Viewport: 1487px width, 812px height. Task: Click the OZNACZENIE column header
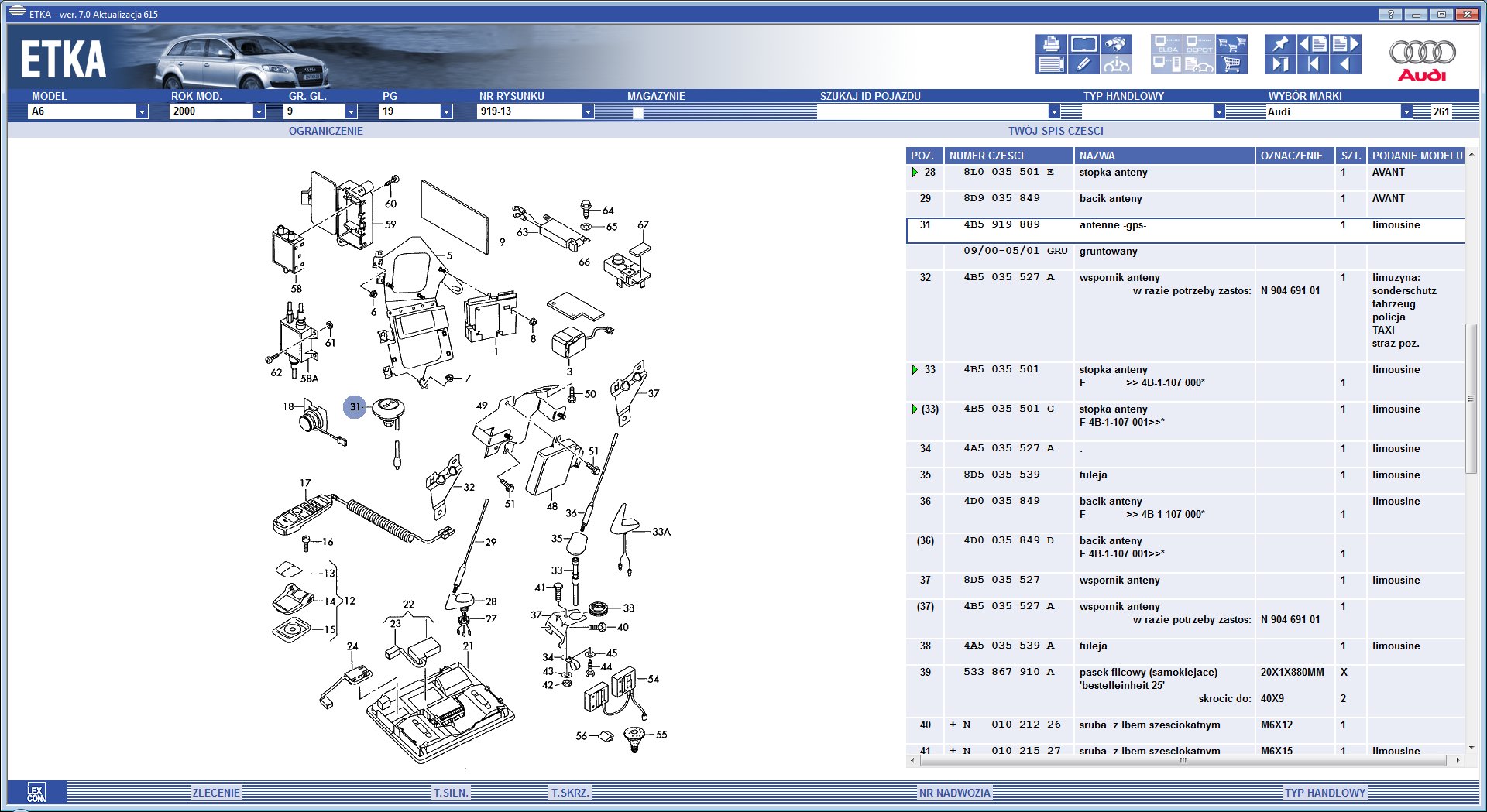tap(1295, 156)
